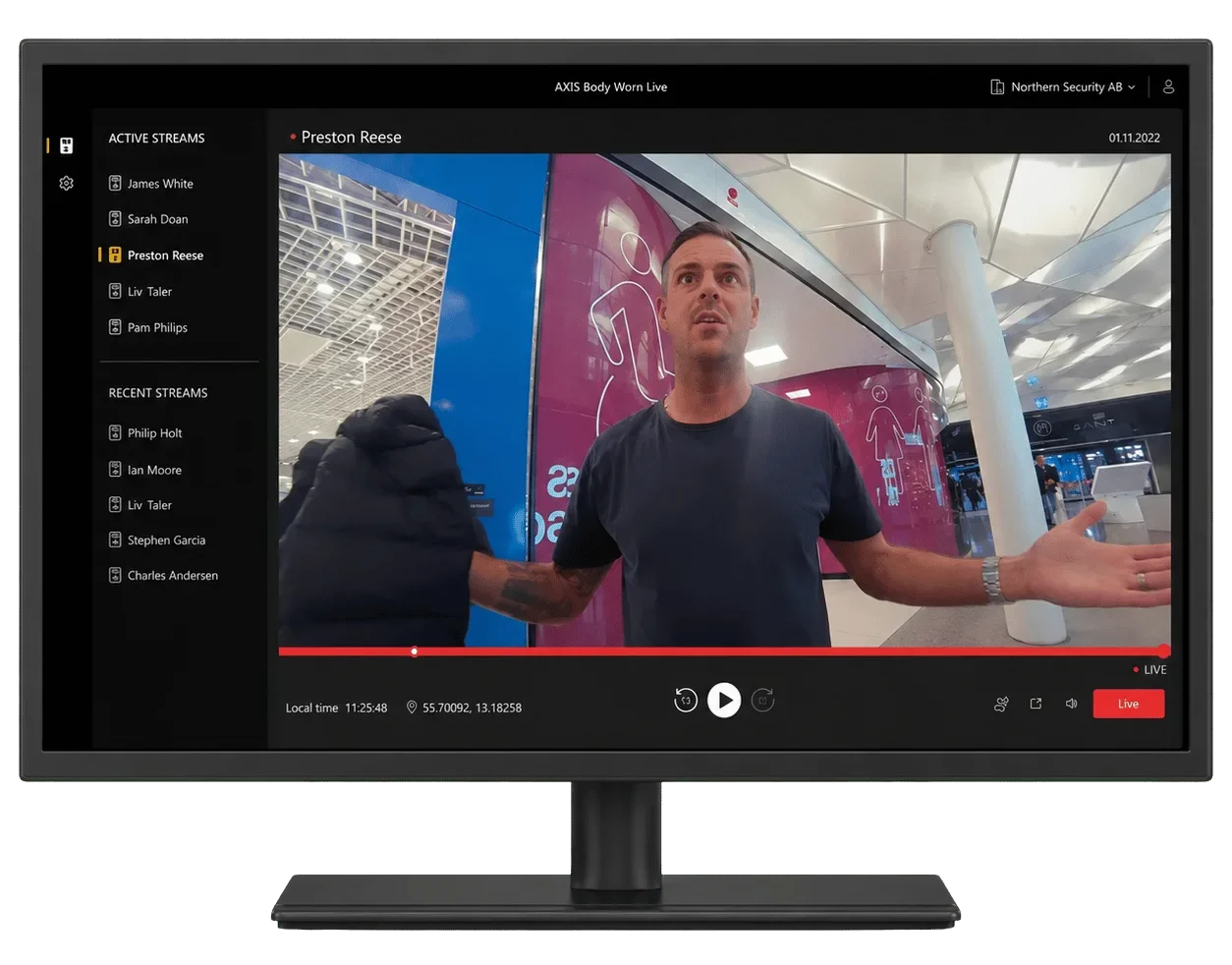Click the camera icon beside Sarah Doan
This screenshot has width=1232, height=965.
click(x=115, y=218)
